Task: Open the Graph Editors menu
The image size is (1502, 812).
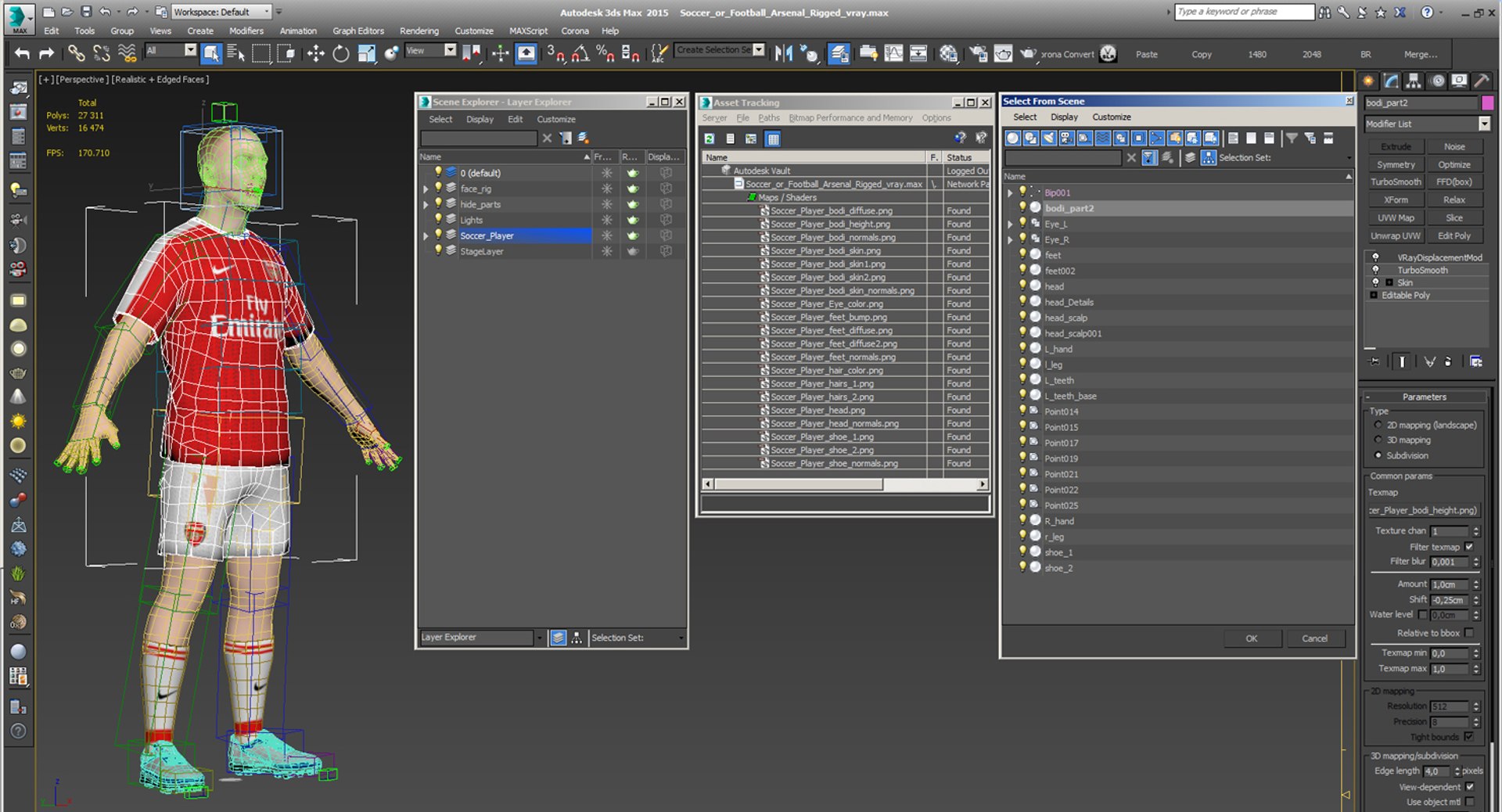Action: pyautogui.click(x=358, y=31)
